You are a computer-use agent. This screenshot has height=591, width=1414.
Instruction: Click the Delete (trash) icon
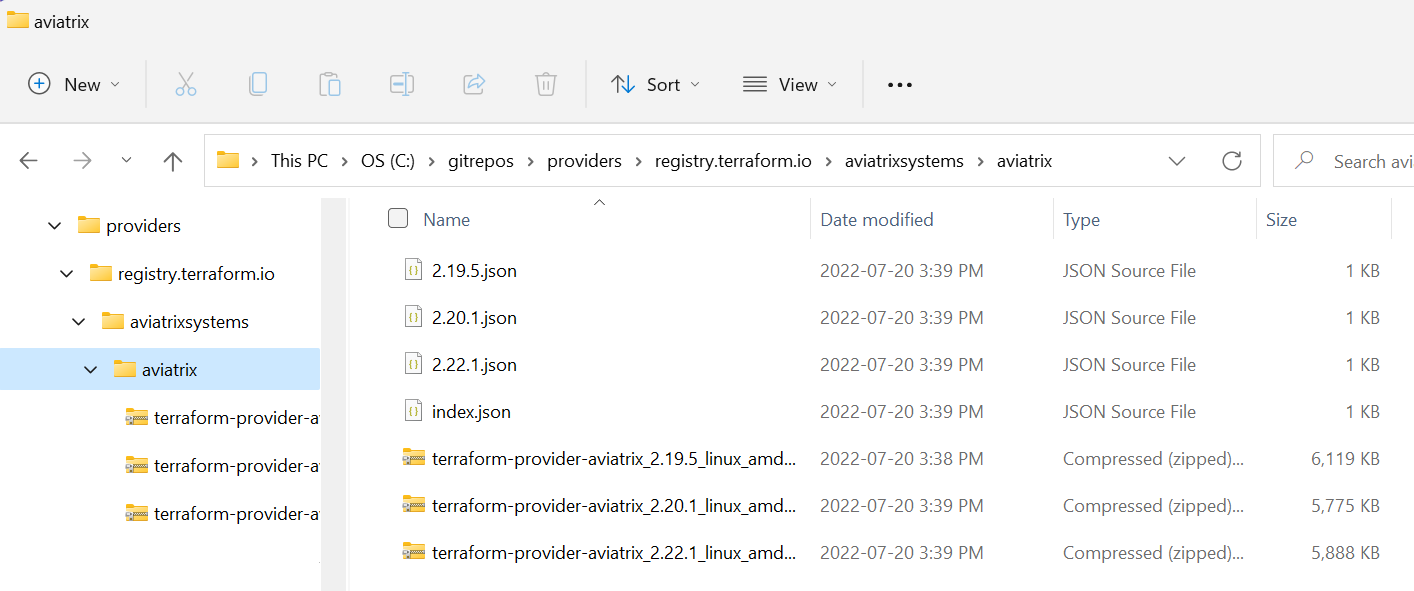tap(545, 84)
